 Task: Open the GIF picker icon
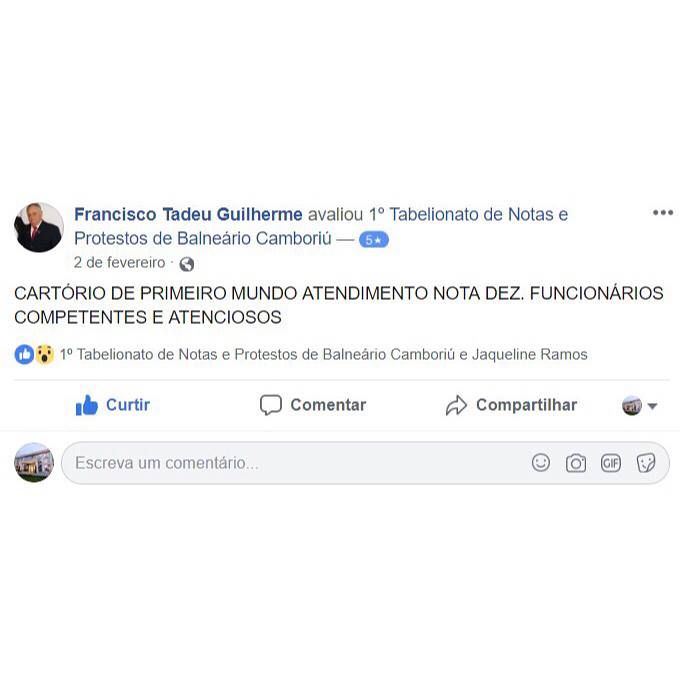tap(611, 463)
